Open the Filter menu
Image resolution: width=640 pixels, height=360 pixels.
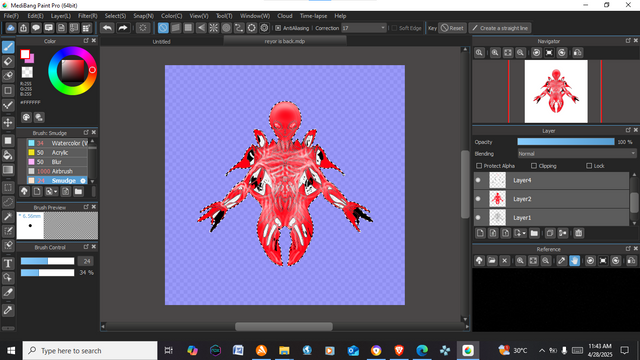pos(87,16)
